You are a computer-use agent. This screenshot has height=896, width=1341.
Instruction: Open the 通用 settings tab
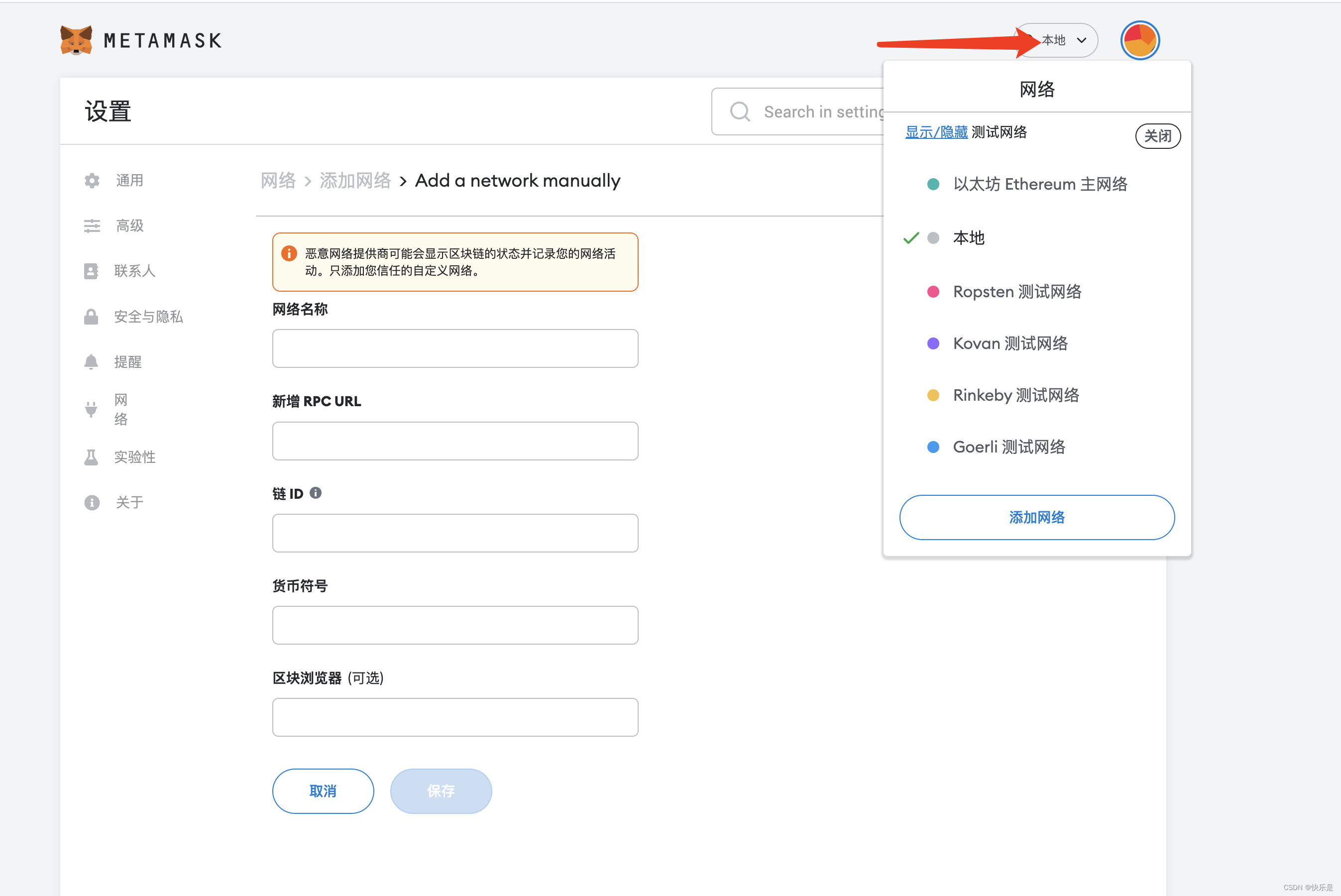pyautogui.click(x=130, y=181)
